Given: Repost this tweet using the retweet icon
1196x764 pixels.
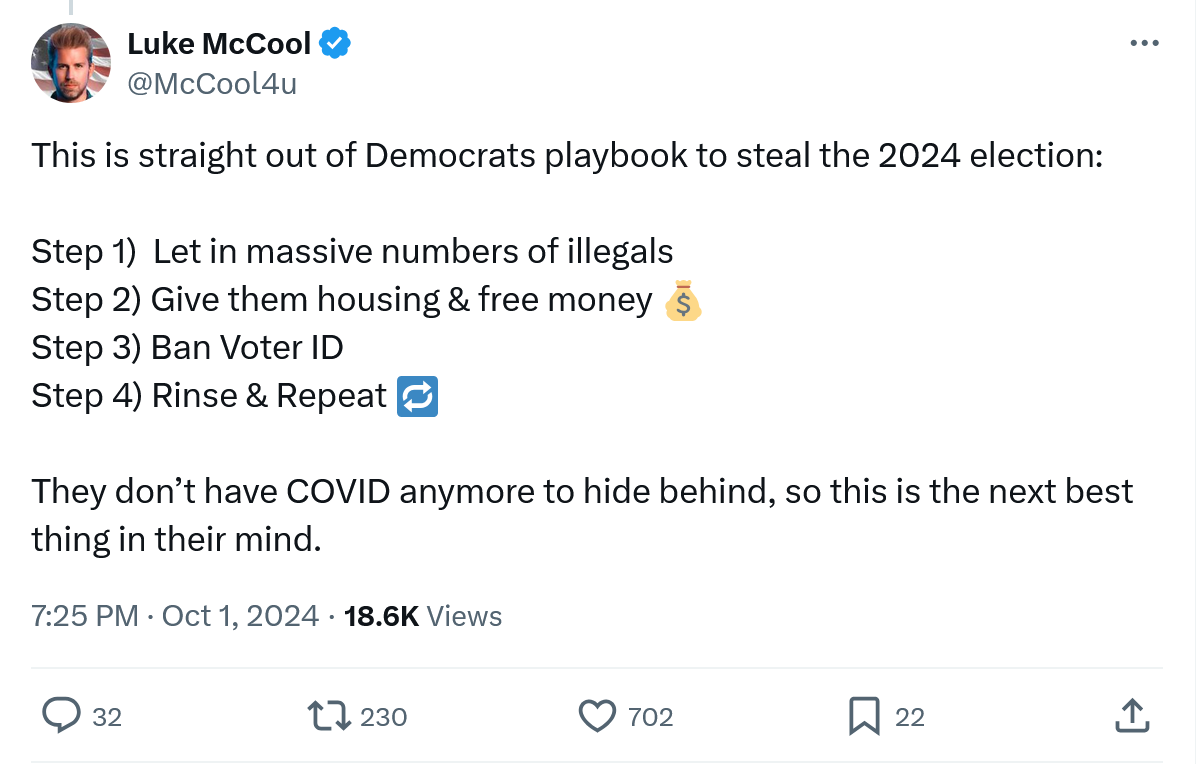Looking at the screenshot, I should click(329, 716).
